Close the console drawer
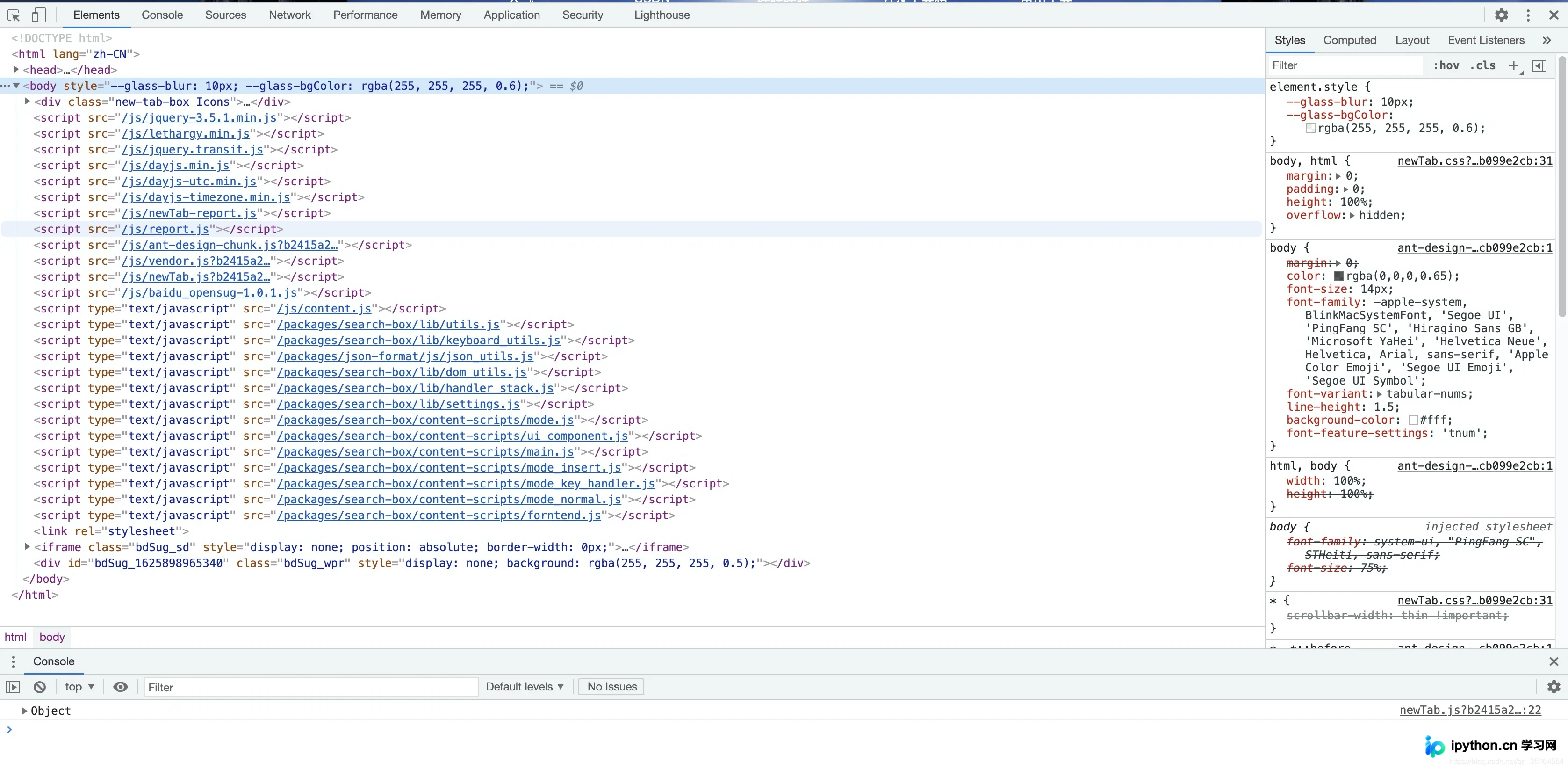Screen dimensions: 1568x770 point(1554,661)
